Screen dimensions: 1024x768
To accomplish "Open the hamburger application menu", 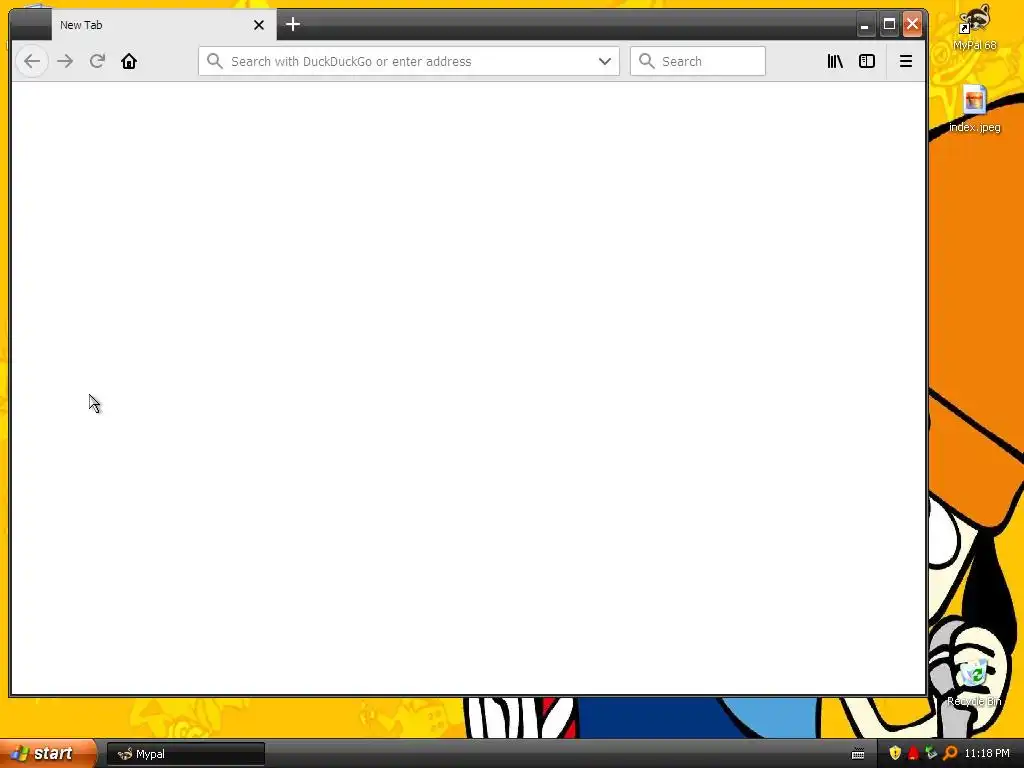I will click(906, 61).
